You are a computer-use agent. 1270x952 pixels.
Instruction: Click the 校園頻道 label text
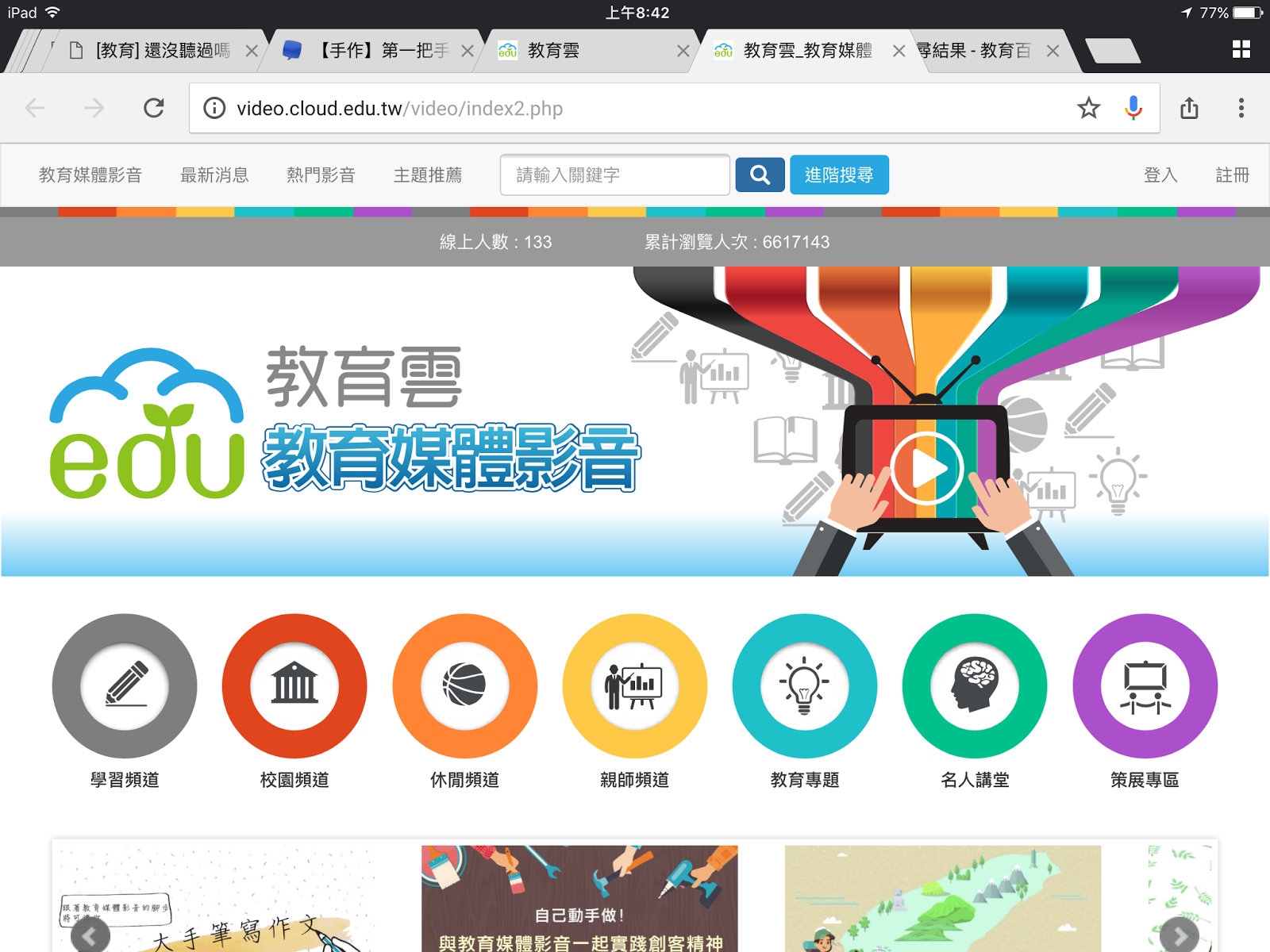click(x=294, y=780)
